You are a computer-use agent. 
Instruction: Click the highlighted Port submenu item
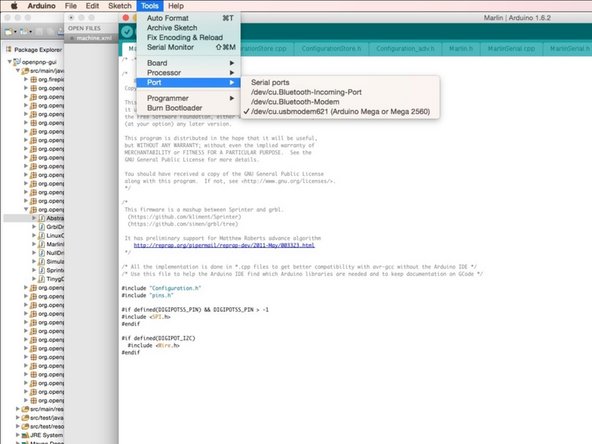click(x=188, y=82)
